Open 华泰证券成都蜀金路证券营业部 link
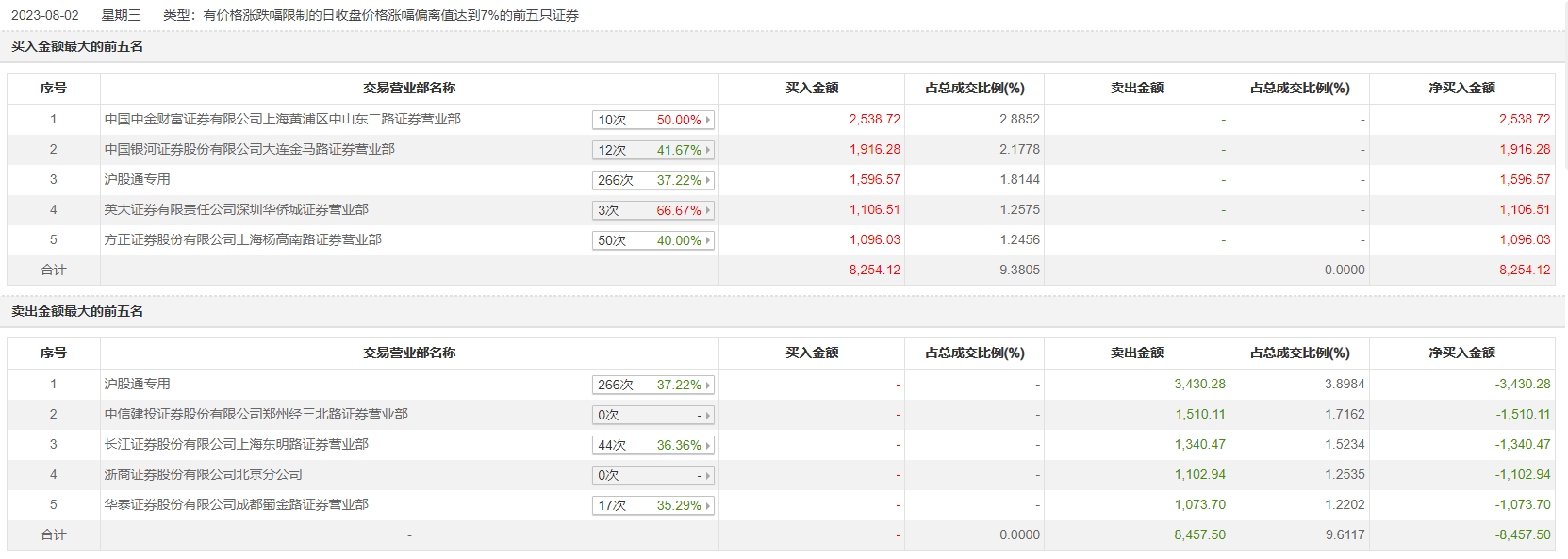The image size is (1568, 559). [x=236, y=505]
